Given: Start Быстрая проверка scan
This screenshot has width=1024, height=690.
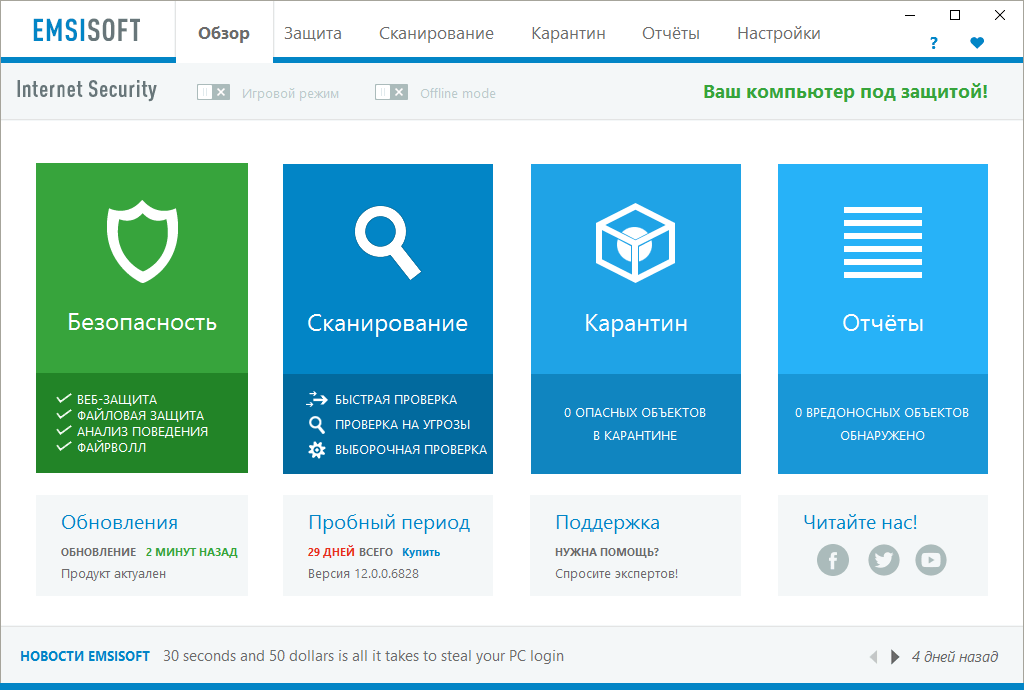Looking at the screenshot, I should click(396, 400).
